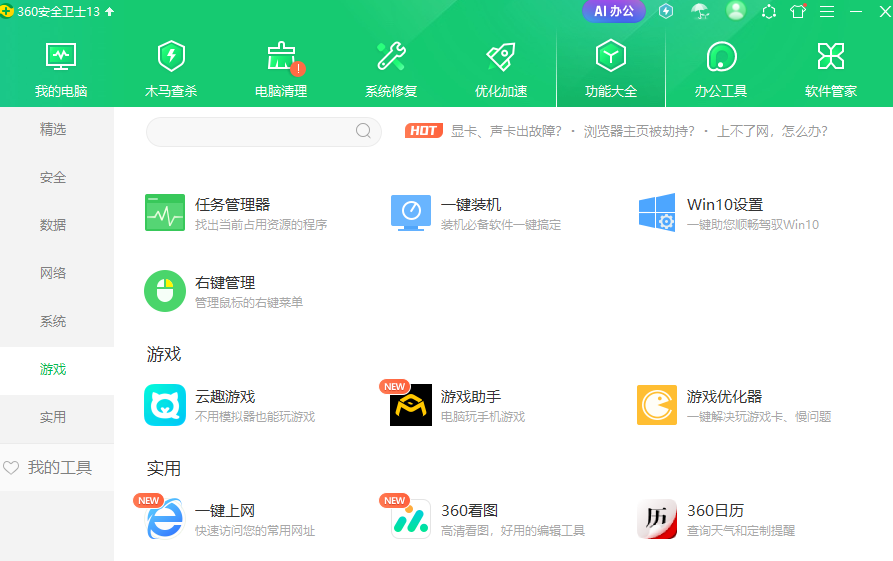Launch 游戏助手 icon
Image resolution: width=893 pixels, height=561 pixels.
(x=411, y=405)
